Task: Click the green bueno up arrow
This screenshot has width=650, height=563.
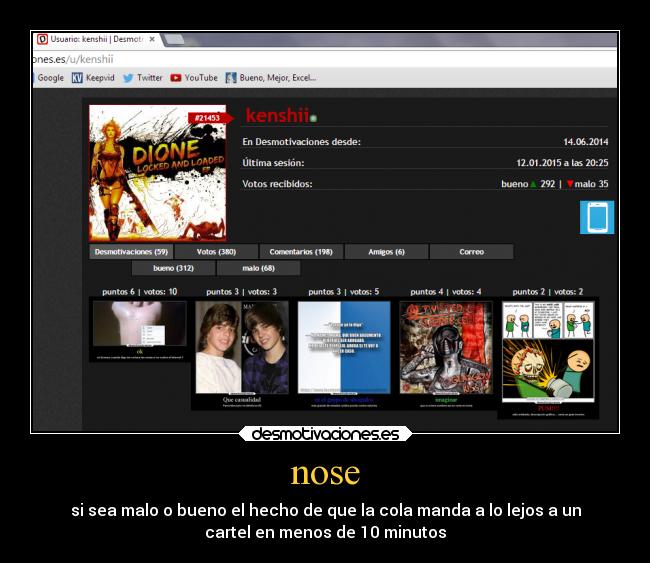Action: click(x=534, y=184)
